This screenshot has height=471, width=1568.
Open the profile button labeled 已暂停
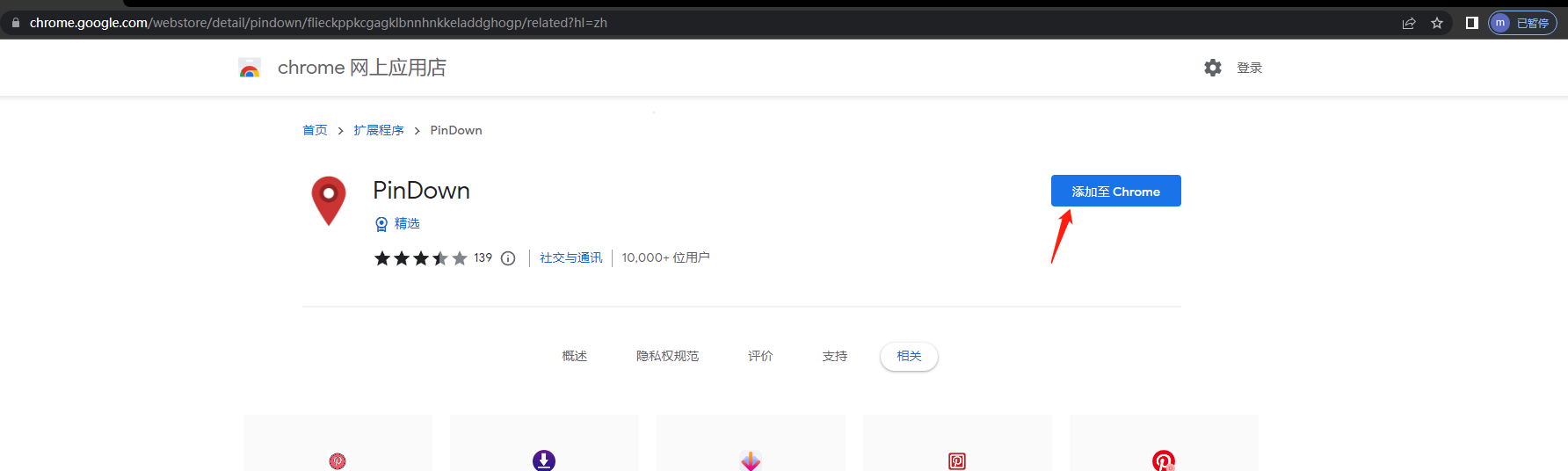[1522, 23]
